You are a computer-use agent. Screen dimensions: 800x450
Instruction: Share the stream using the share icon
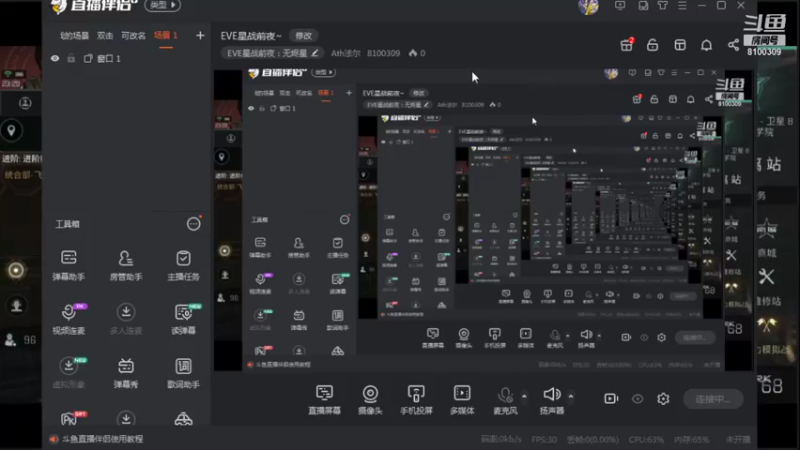click(x=733, y=45)
